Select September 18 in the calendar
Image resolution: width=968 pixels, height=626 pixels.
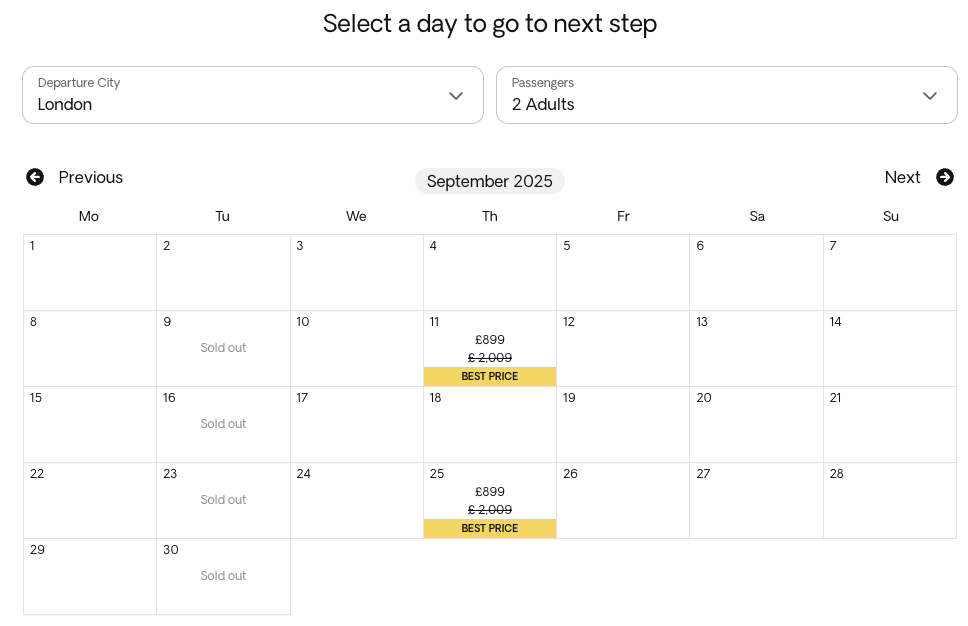(x=490, y=424)
